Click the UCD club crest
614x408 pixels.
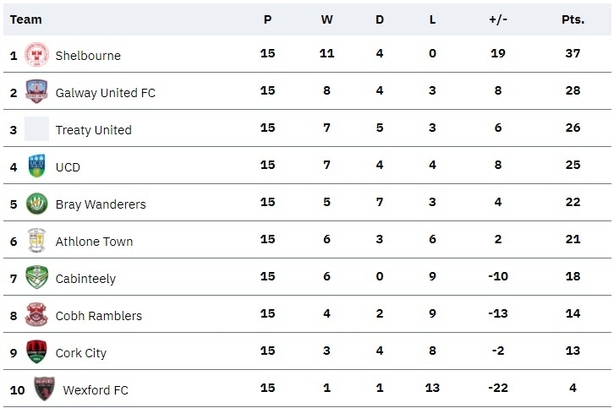[37, 166]
